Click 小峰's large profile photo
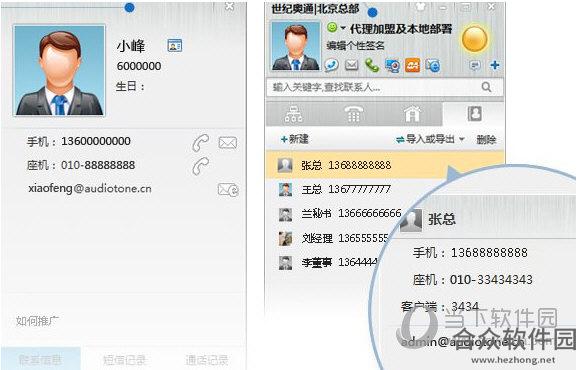Image resolution: width=581 pixels, height=370 pixels. click(x=59, y=71)
